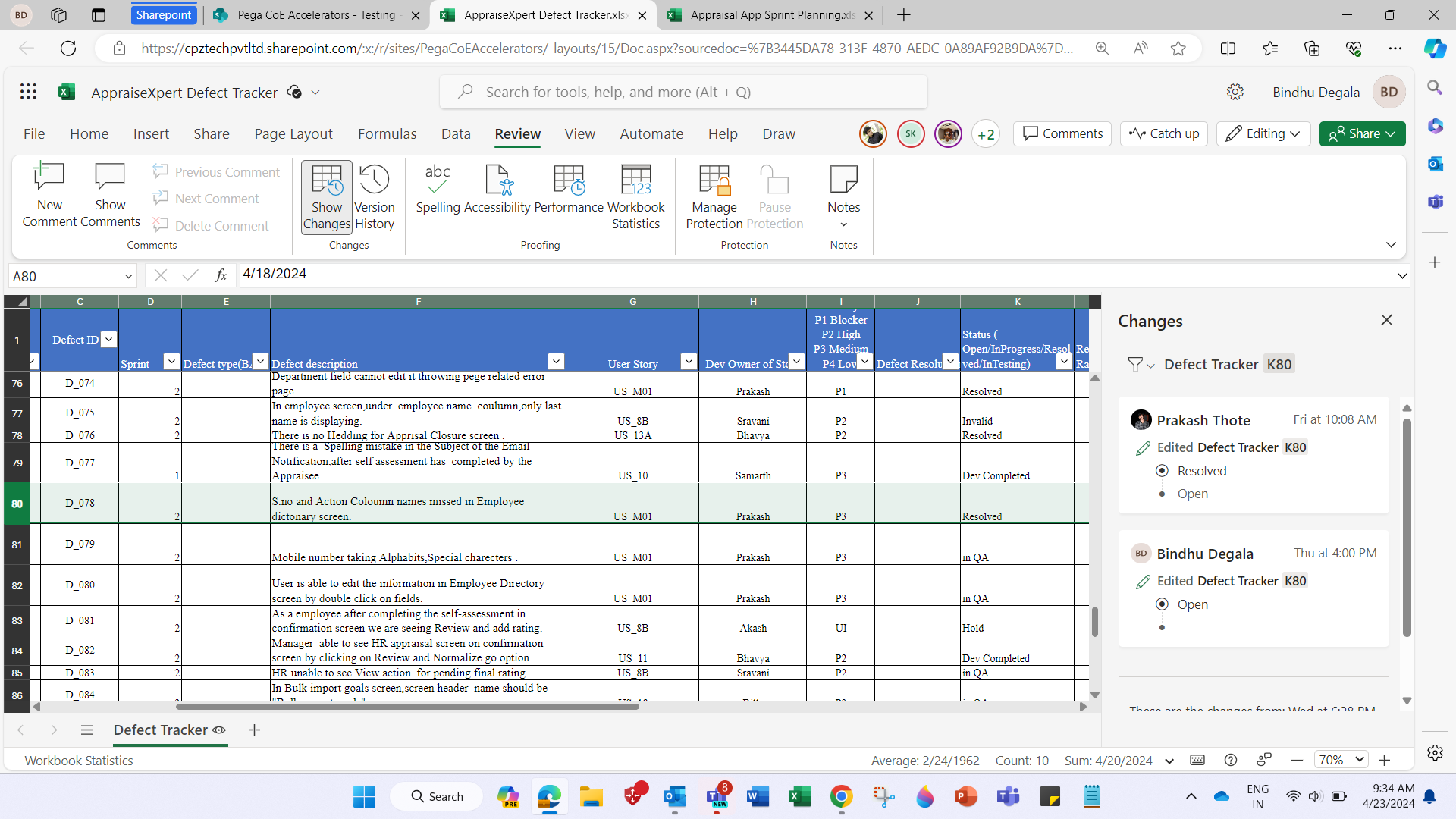Open Version History
This screenshot has height=819, width=1456.
point(375,197)
